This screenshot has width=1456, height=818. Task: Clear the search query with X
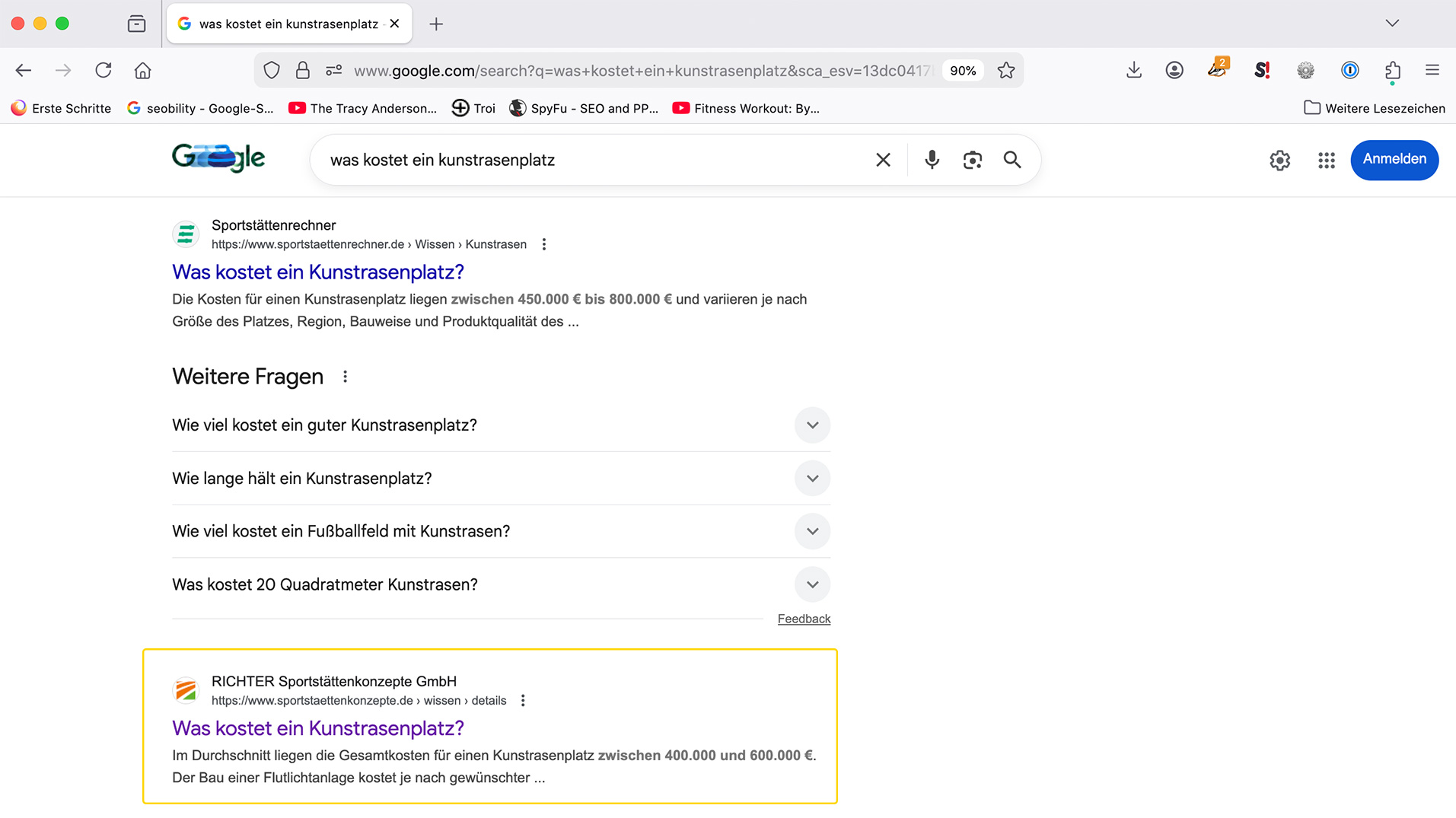pyautogui.click(x=883, y=160)
